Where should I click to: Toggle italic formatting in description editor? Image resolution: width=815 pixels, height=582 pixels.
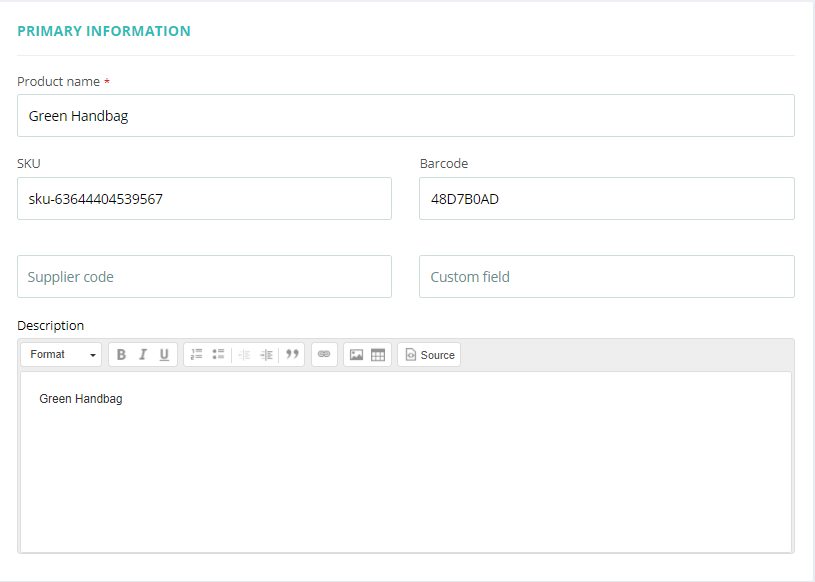(x=142, y=354)
